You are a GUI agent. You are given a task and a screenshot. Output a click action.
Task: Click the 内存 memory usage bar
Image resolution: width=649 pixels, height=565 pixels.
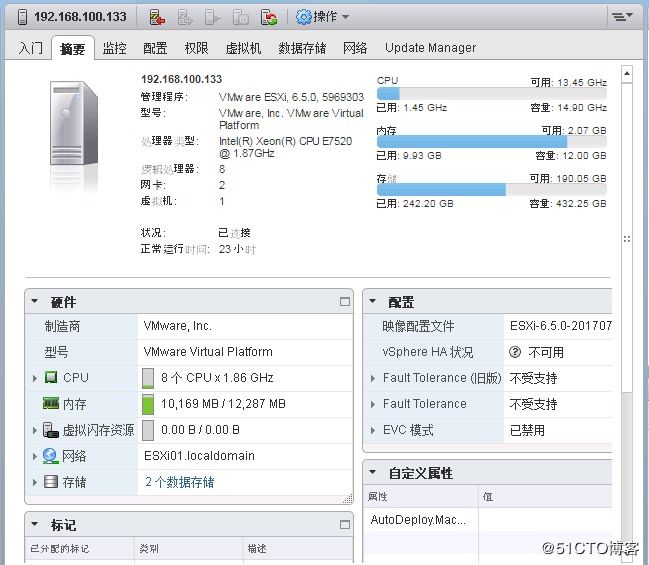pyautogui.click(x=492, y=142)
